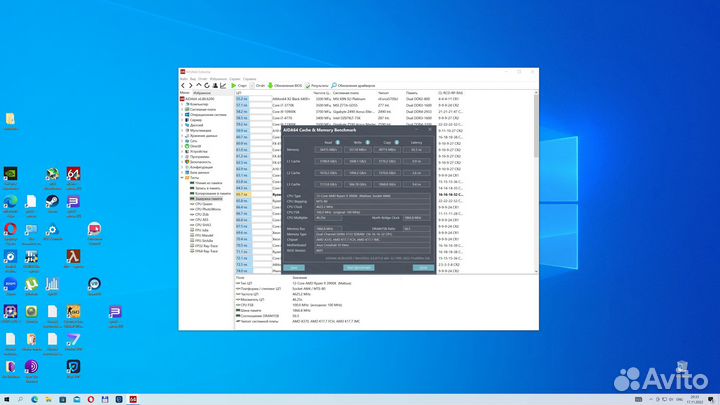The height and width of the screenshot is (405, 720).
Task: Sort by the Чипсет column header
Action: coord(383,93)
